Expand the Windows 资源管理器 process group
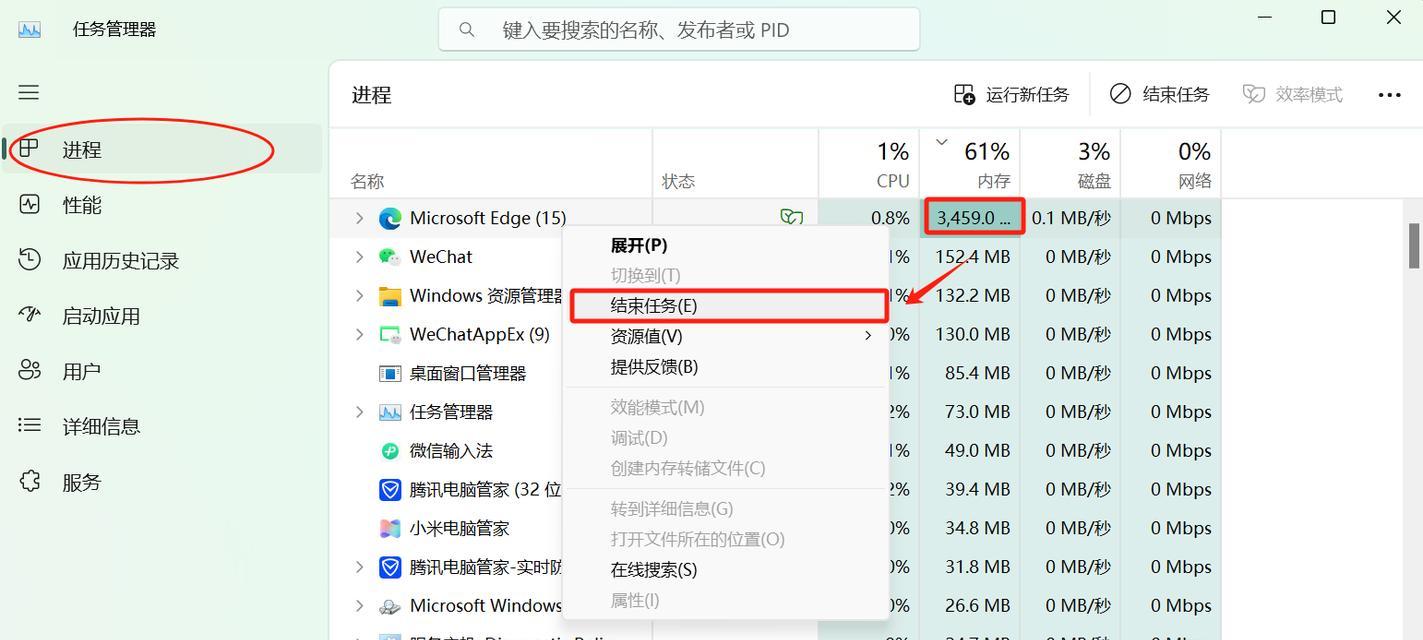Image resolution: width=1423 pixels, height=640 pixels. coord(359,296)
